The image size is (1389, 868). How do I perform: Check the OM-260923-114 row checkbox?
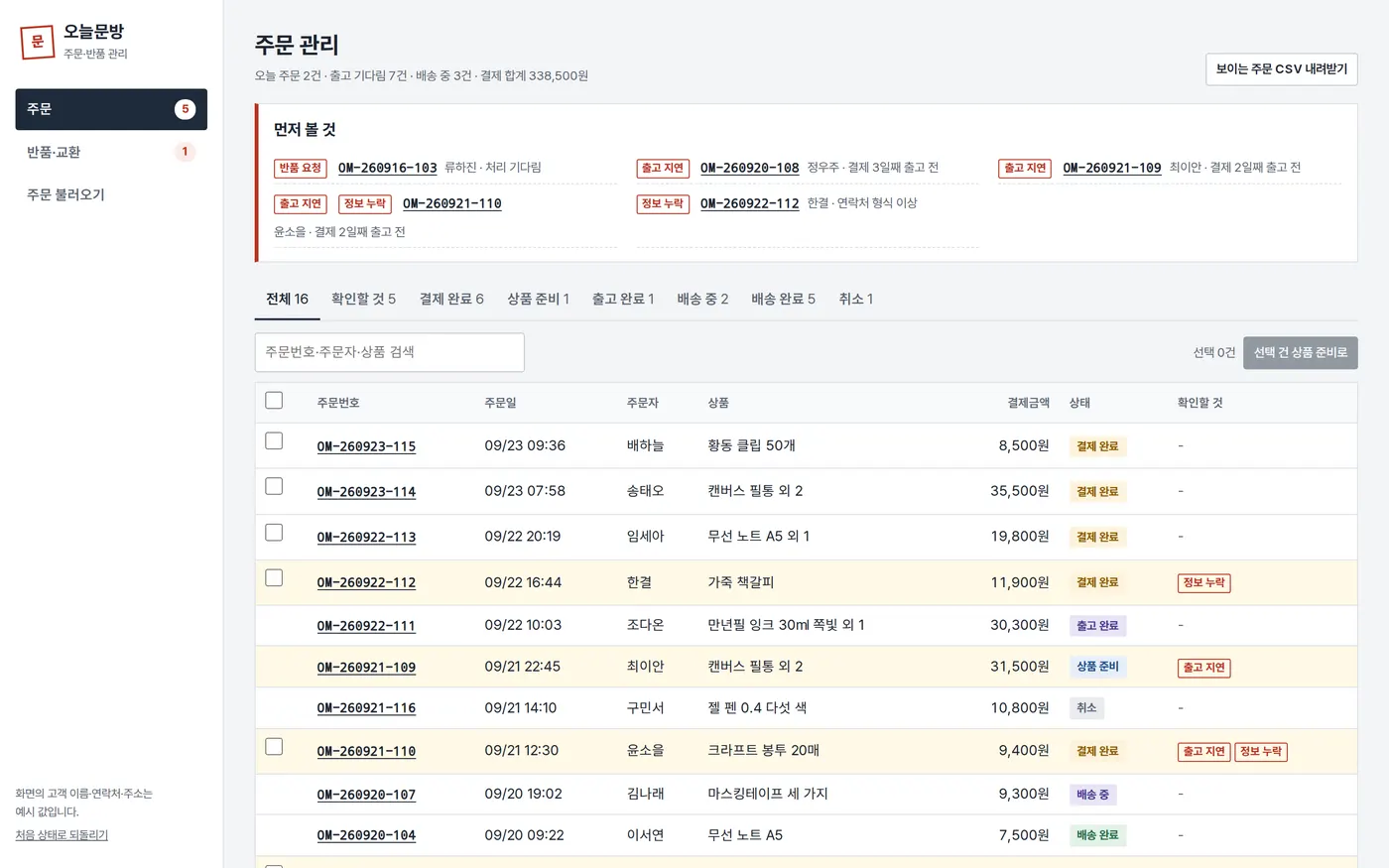coord(274,486)
